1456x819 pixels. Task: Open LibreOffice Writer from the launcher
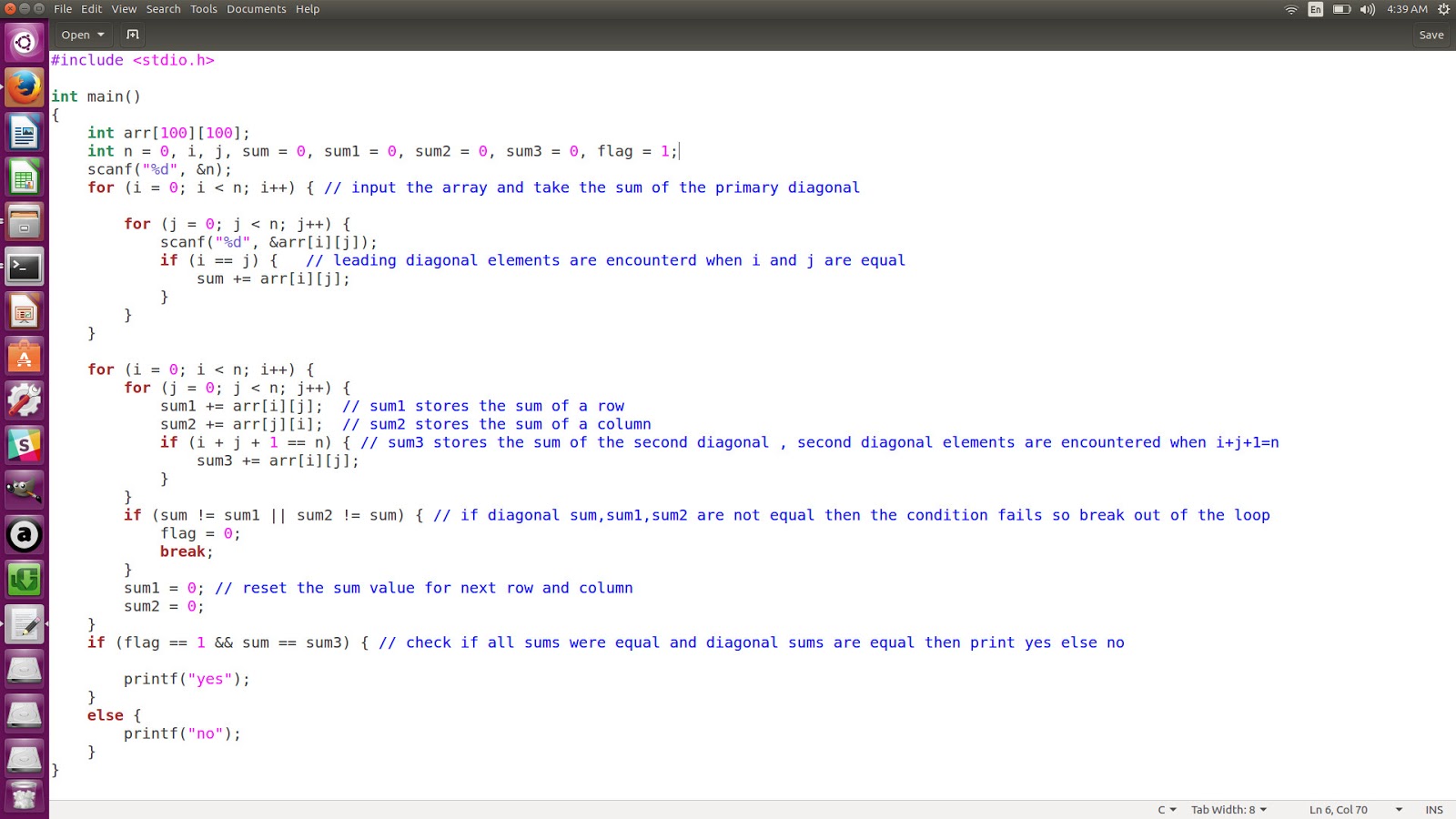25,133
